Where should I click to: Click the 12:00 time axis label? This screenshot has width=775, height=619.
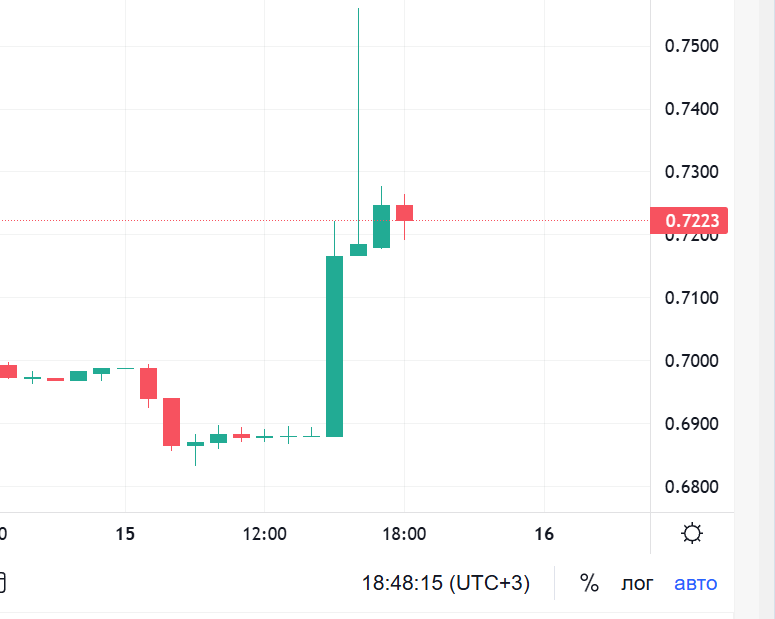[x=264, y=534]
